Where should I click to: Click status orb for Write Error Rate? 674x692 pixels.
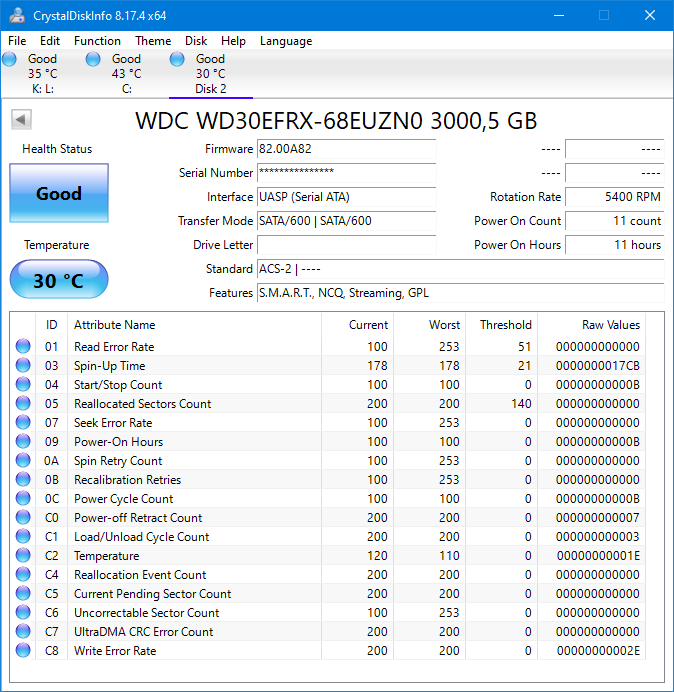click(23, 651)
